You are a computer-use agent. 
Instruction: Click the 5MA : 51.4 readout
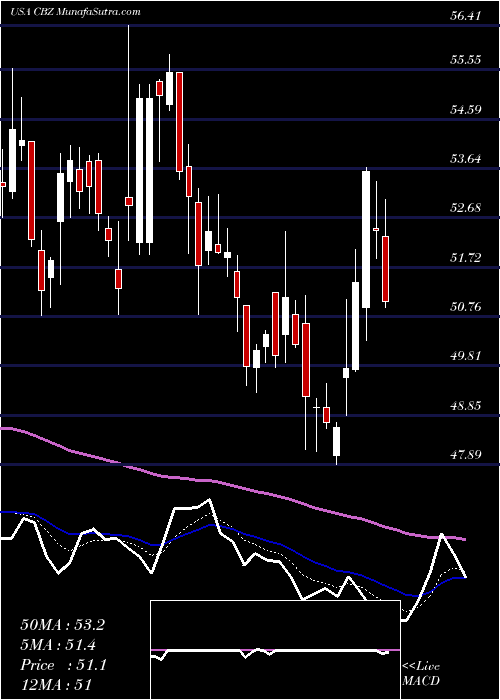tap(58, 645)
